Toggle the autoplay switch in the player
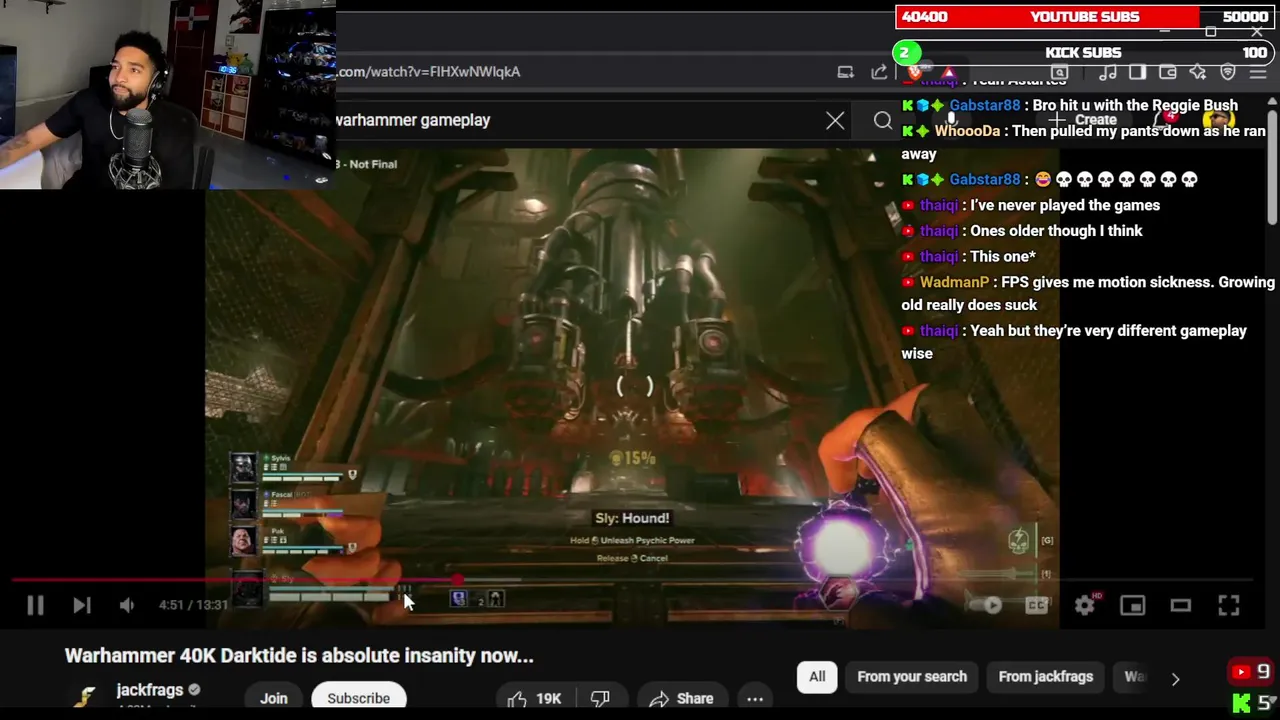Screen dimensions: 1280x720 (986, 605)
